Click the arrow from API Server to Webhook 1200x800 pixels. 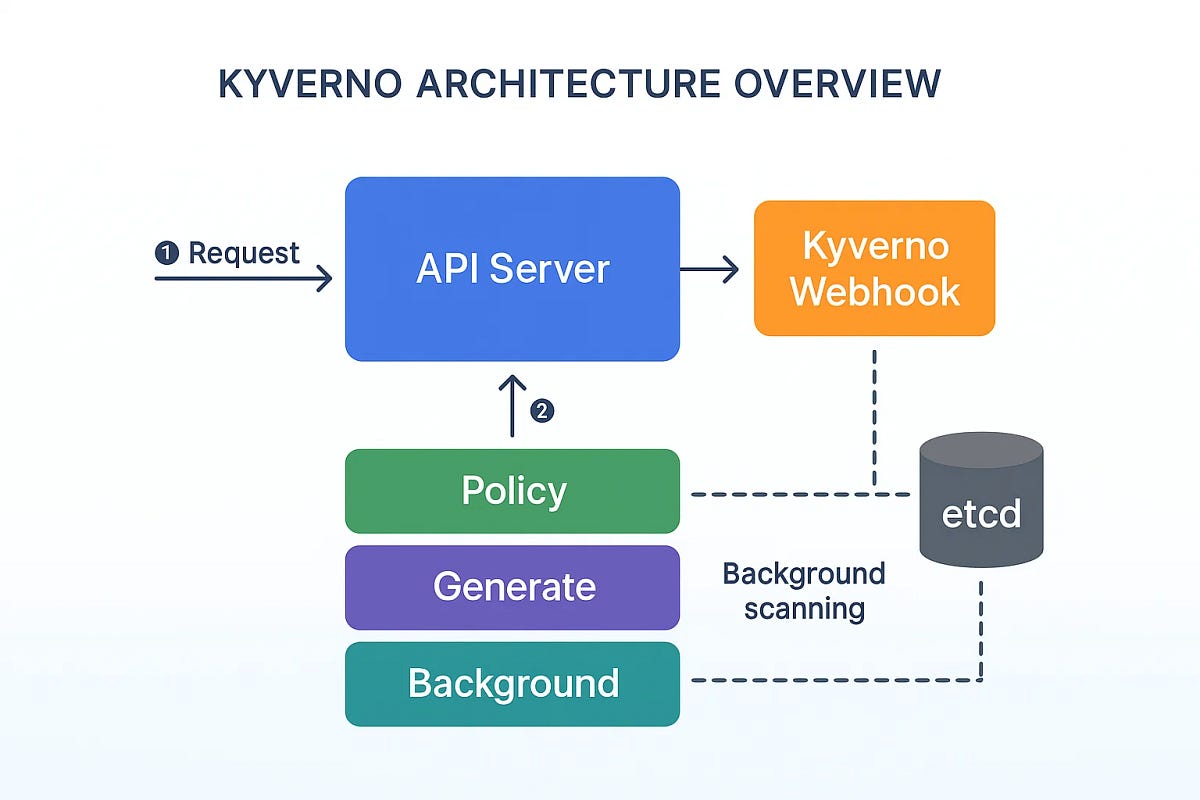click(x=710, y=268)
